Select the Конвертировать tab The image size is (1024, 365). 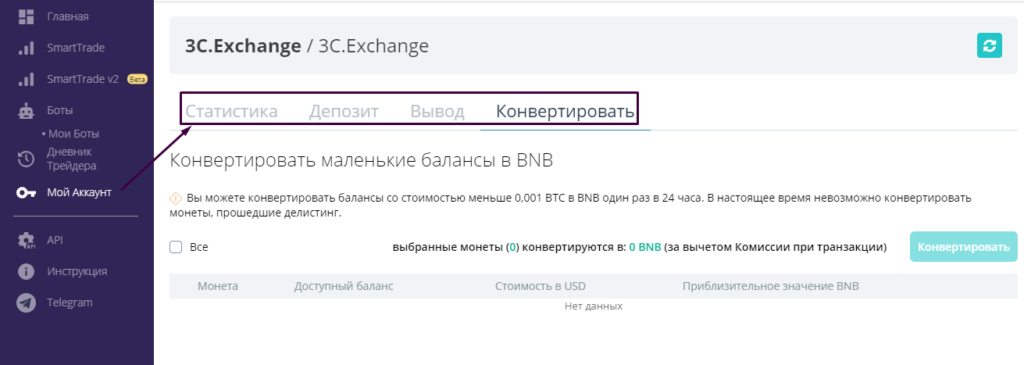pyautogui.click(x=565, y=112)
